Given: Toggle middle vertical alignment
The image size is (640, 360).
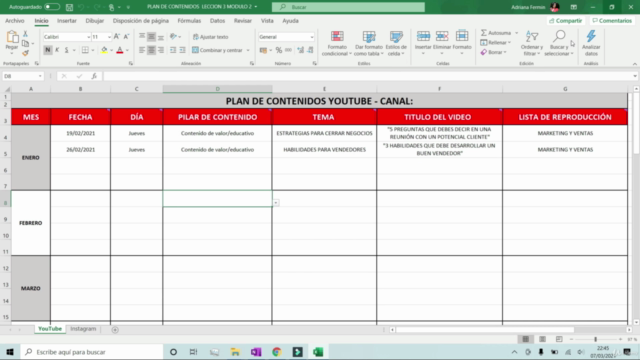Looking at the screenshot, I should point(151,37).
